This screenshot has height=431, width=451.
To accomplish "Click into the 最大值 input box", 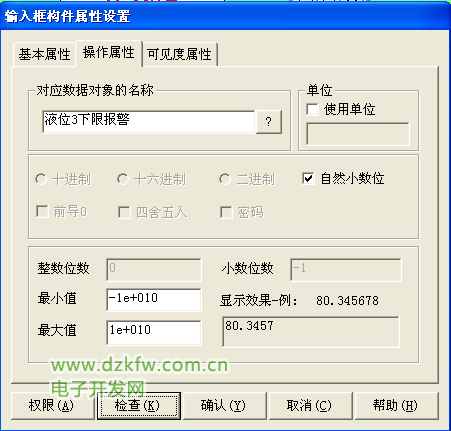I will tap(154, 332).
